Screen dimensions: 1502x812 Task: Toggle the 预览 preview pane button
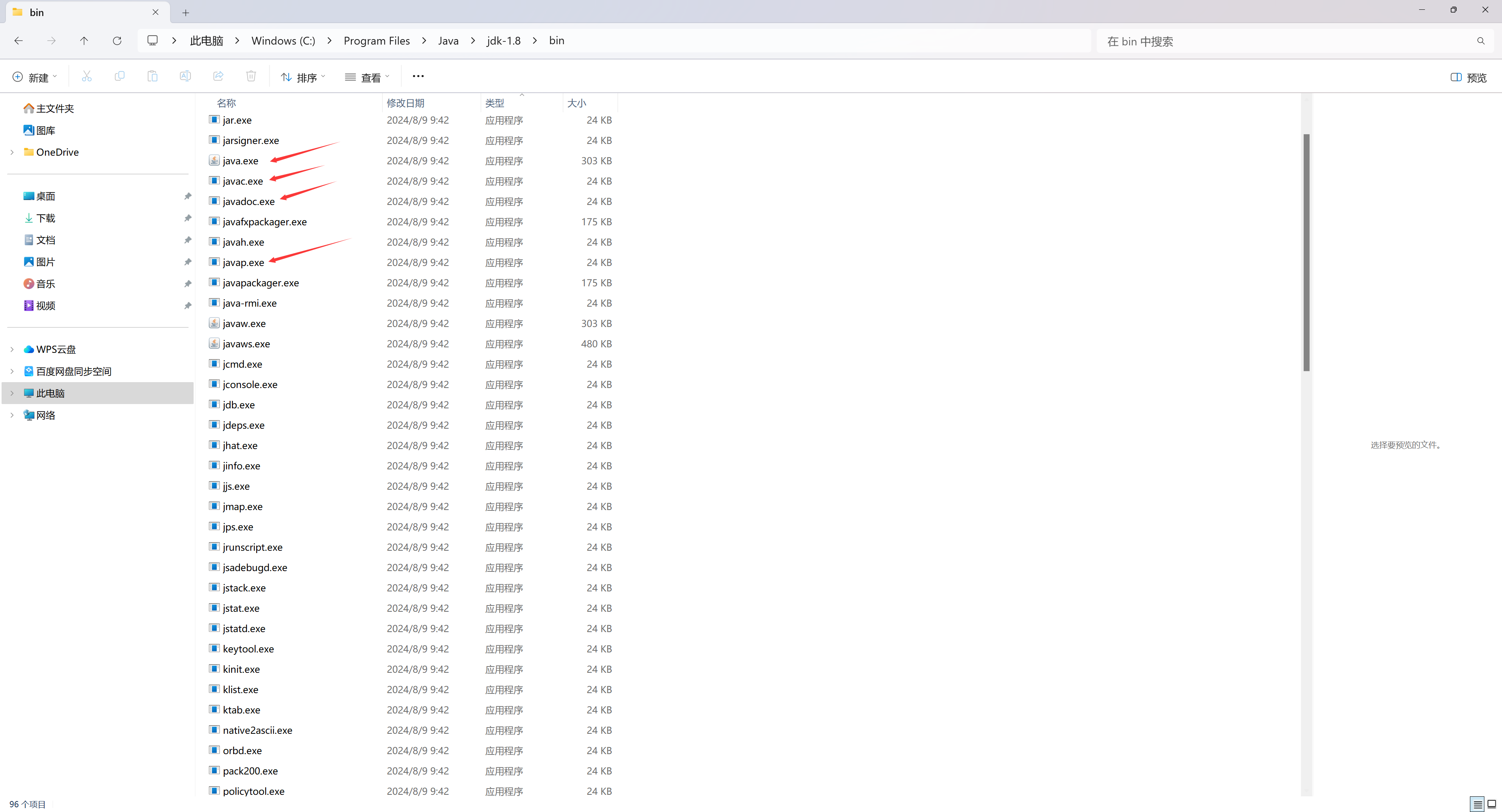pos(1468,77)
